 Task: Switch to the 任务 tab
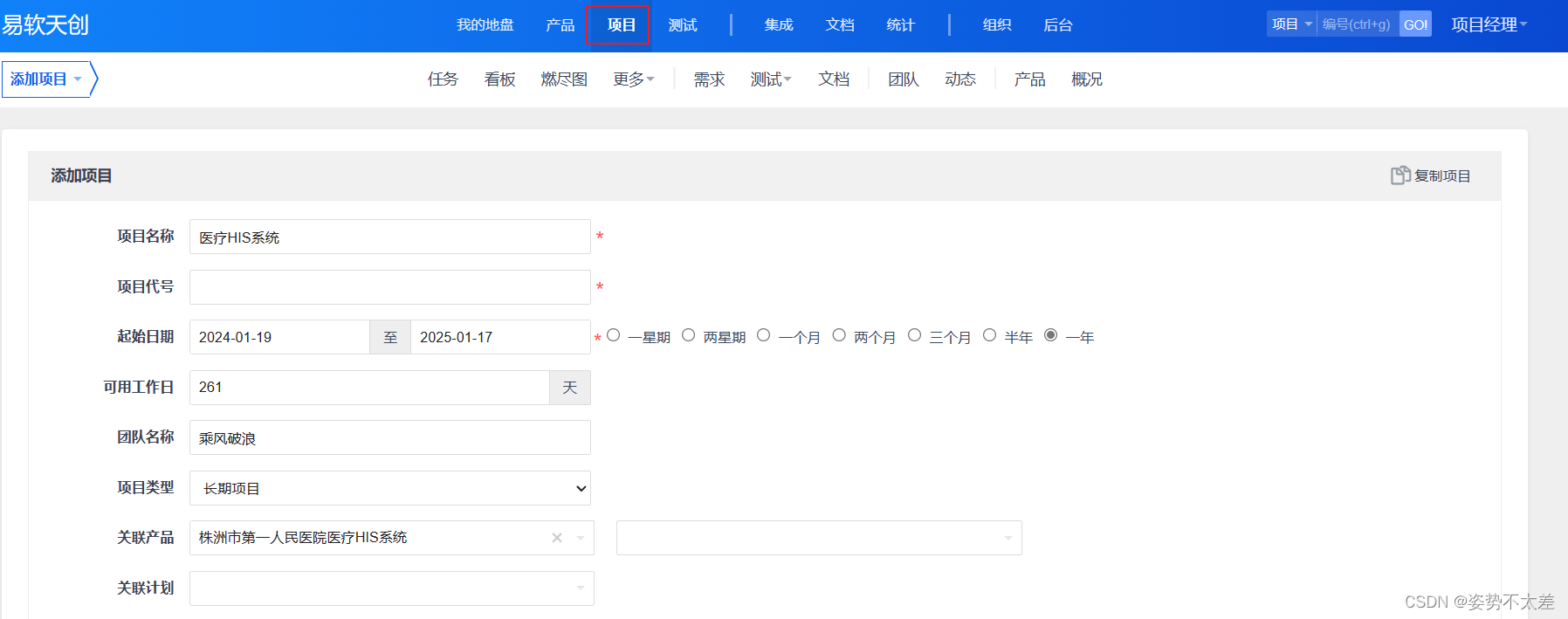coord(444,79)
